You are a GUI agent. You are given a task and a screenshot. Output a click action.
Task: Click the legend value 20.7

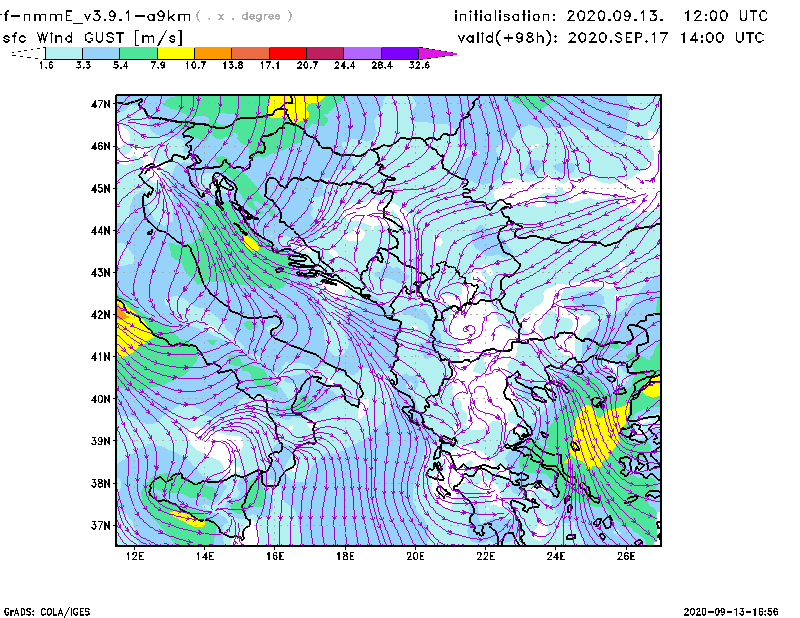(x=307, y=65)
